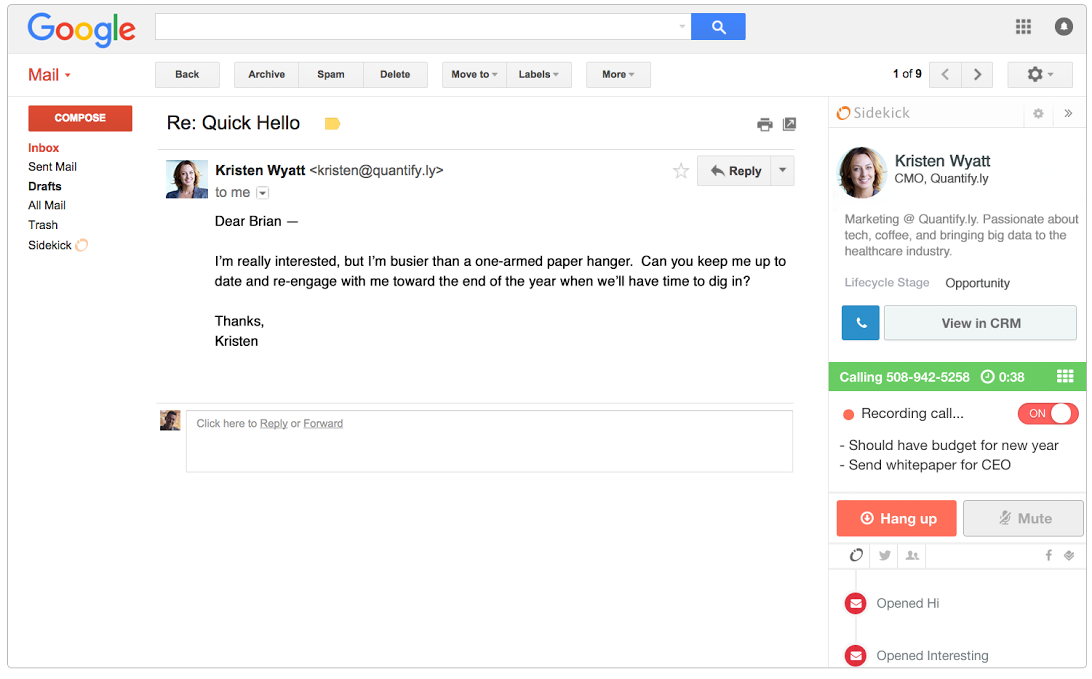
Task: Expand the Reply options dropdown arrow
Action: tap(781, 171)
